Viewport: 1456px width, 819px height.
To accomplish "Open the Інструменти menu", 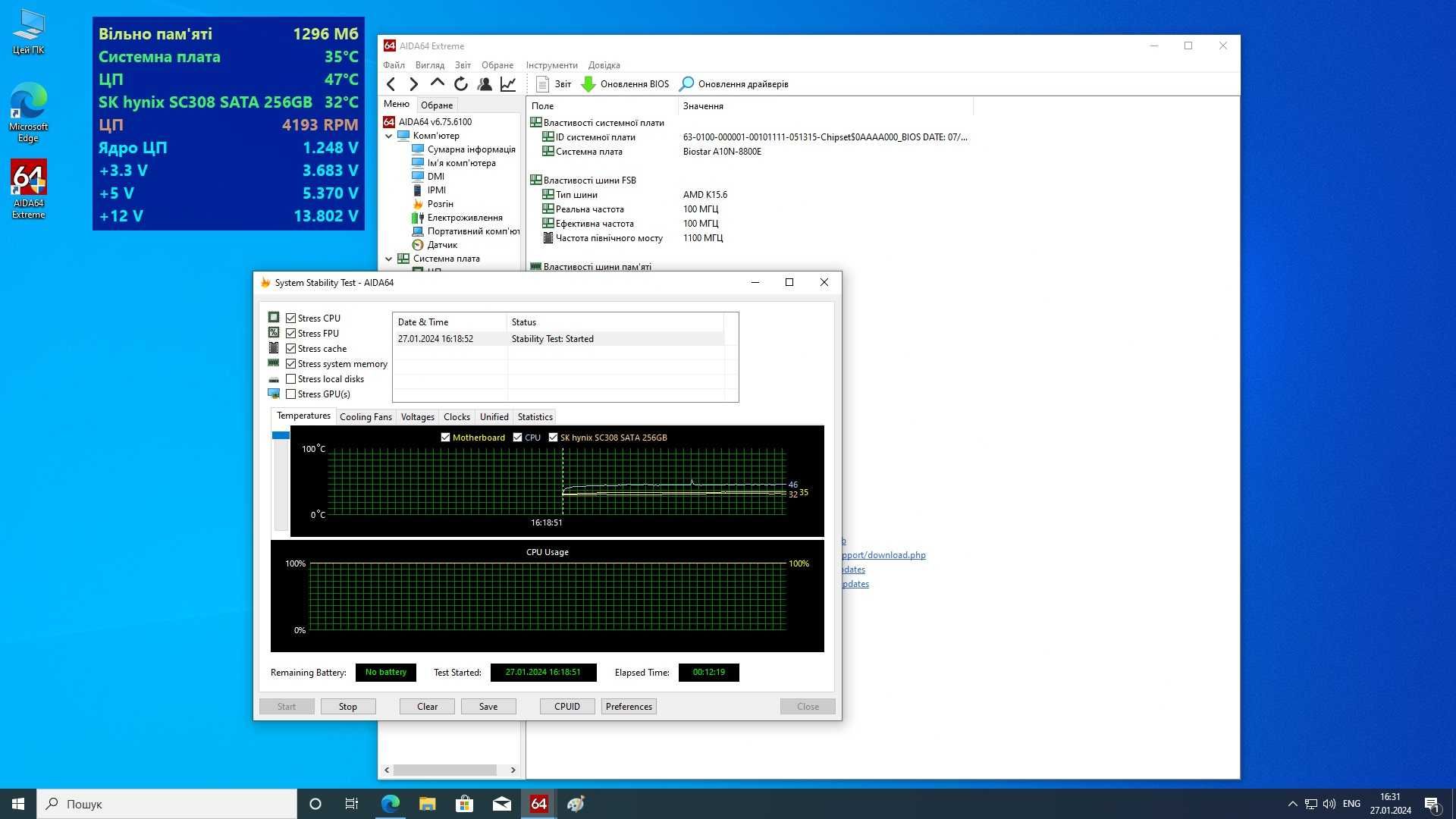I will pyautogui.click(x=551, y=65).
